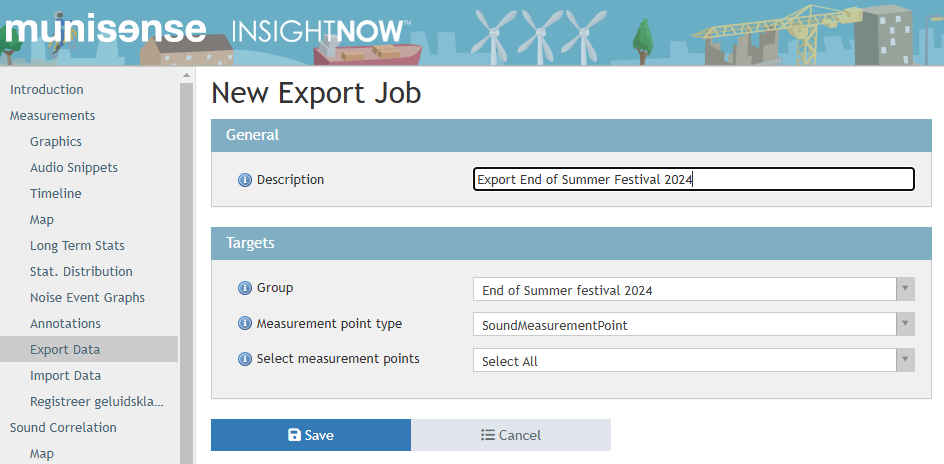This screenshot has width=944, height=464.
Task: Click info icon next to Select measurement points
Action: (x=244, y=359)
